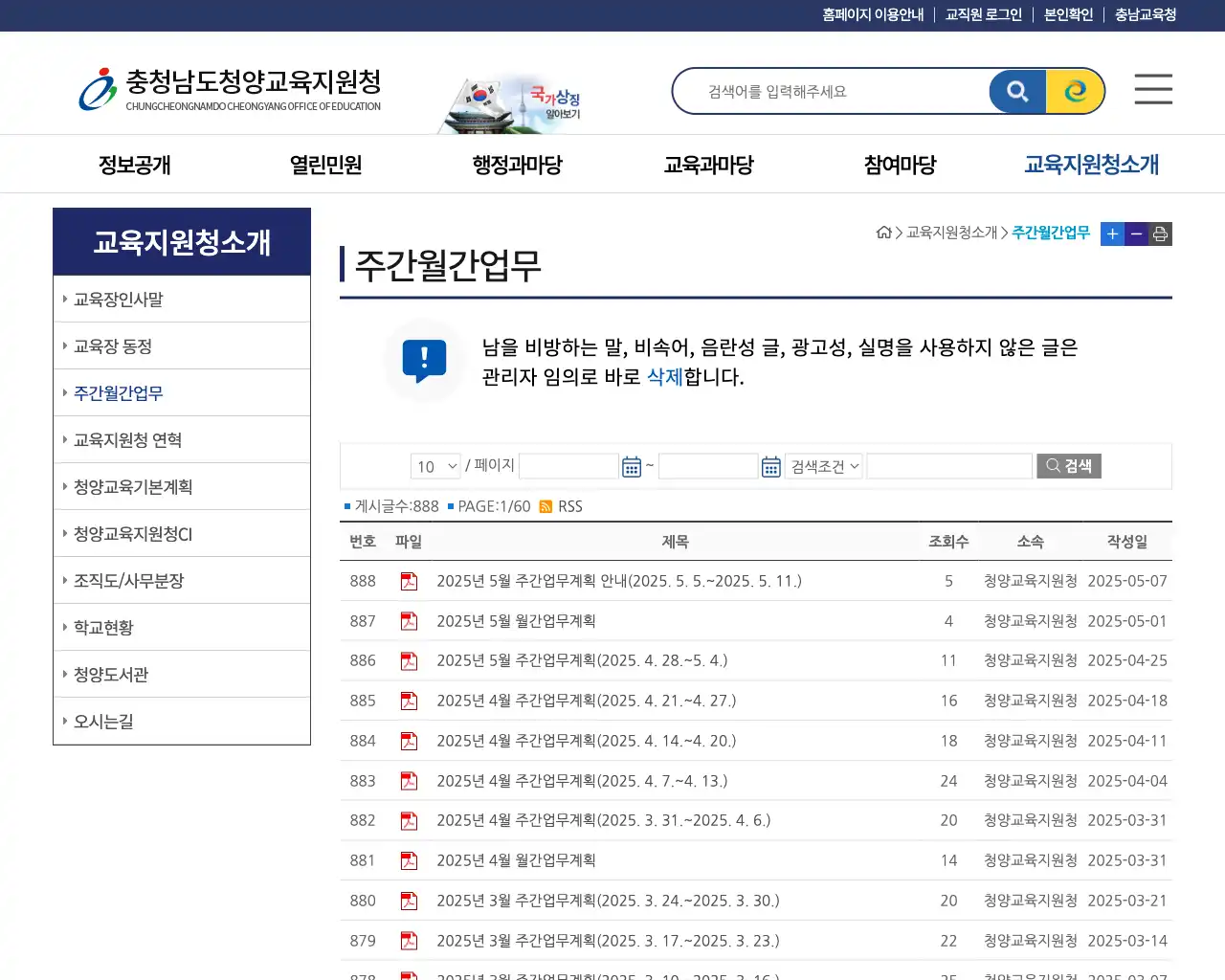This screenshot has height=980, width=1225.
Task: Select 교육지원청 연혁 in sidebar
Action: (182, 440)
